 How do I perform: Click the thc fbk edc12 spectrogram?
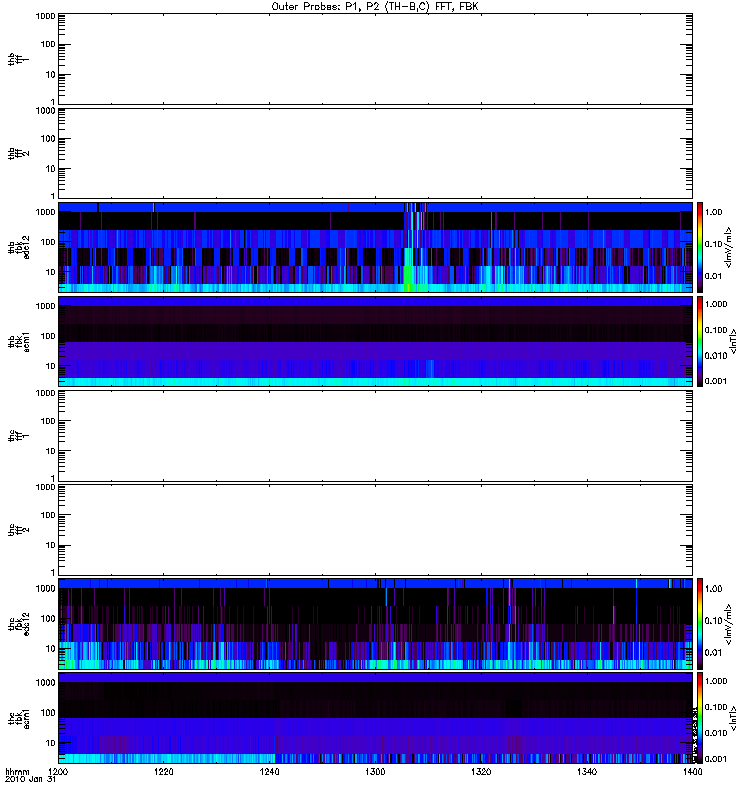point(375,624)
